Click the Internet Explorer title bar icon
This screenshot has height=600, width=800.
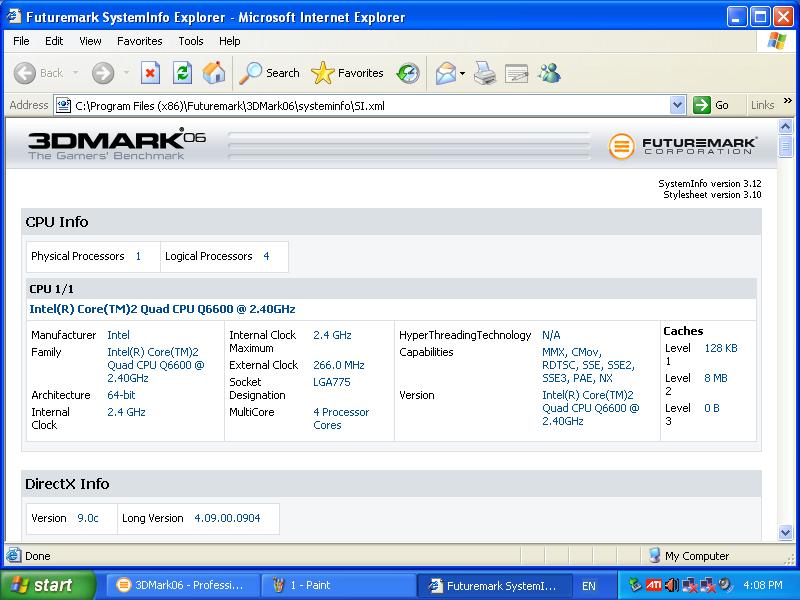pos(14,17)
